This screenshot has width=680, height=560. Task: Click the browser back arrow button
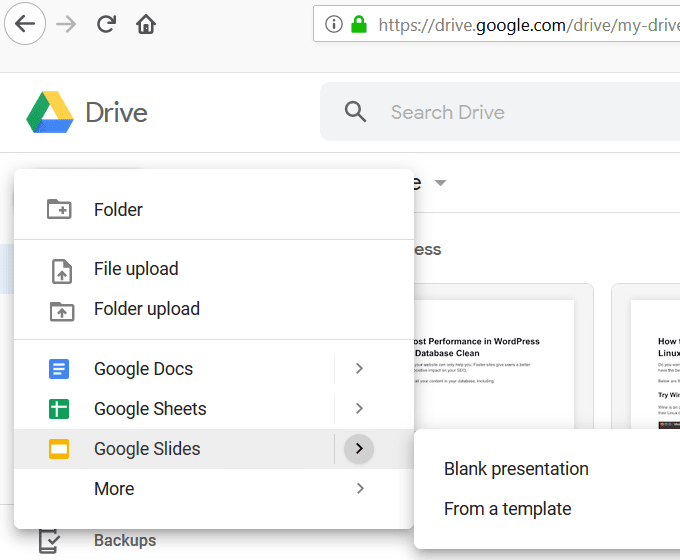click(25, 24)
